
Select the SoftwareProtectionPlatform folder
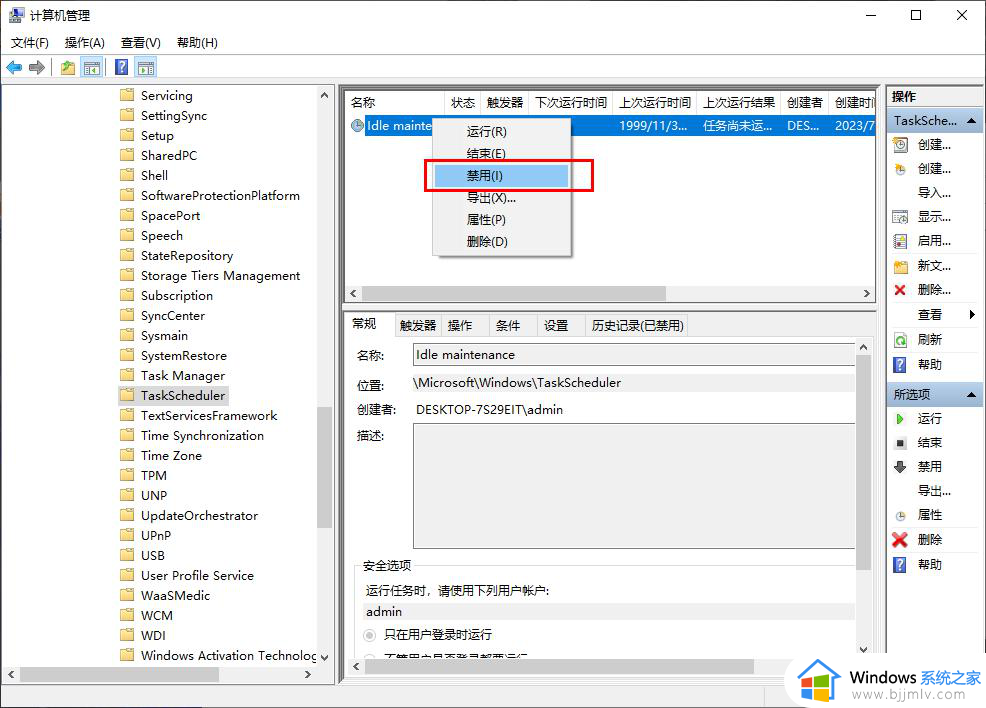click(x=220, y=196)
